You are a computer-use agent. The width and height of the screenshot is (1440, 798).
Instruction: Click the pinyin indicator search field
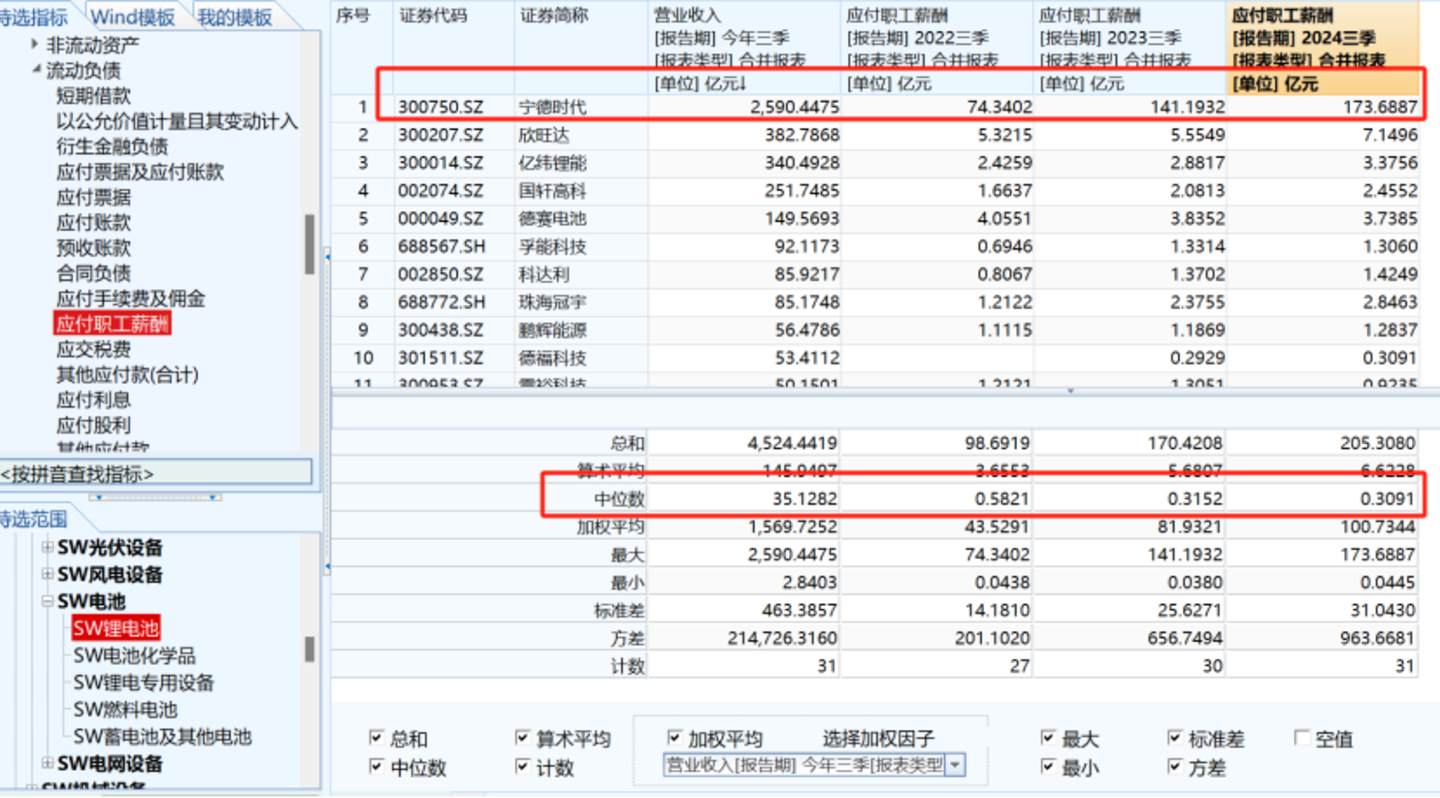[156, 473]
